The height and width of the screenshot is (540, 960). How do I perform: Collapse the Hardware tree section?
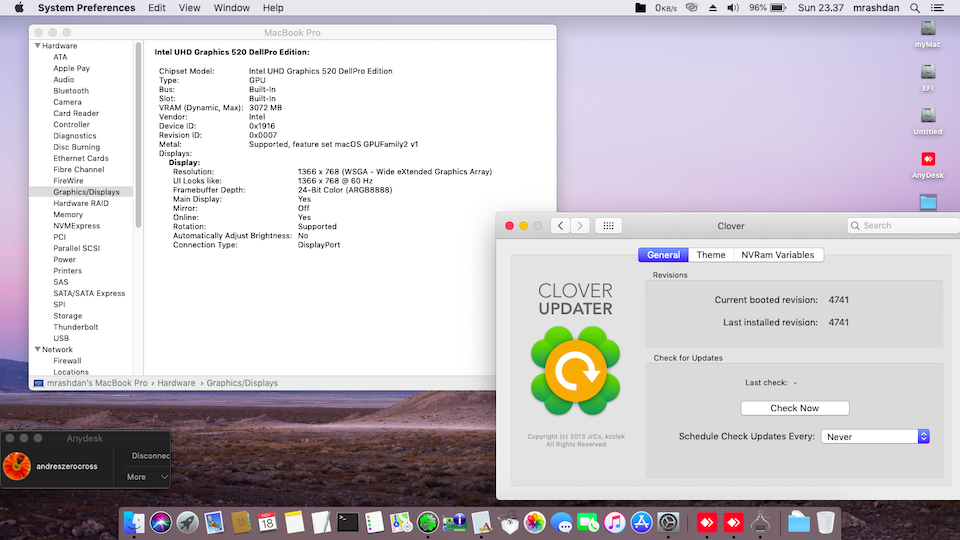(38, 45)
